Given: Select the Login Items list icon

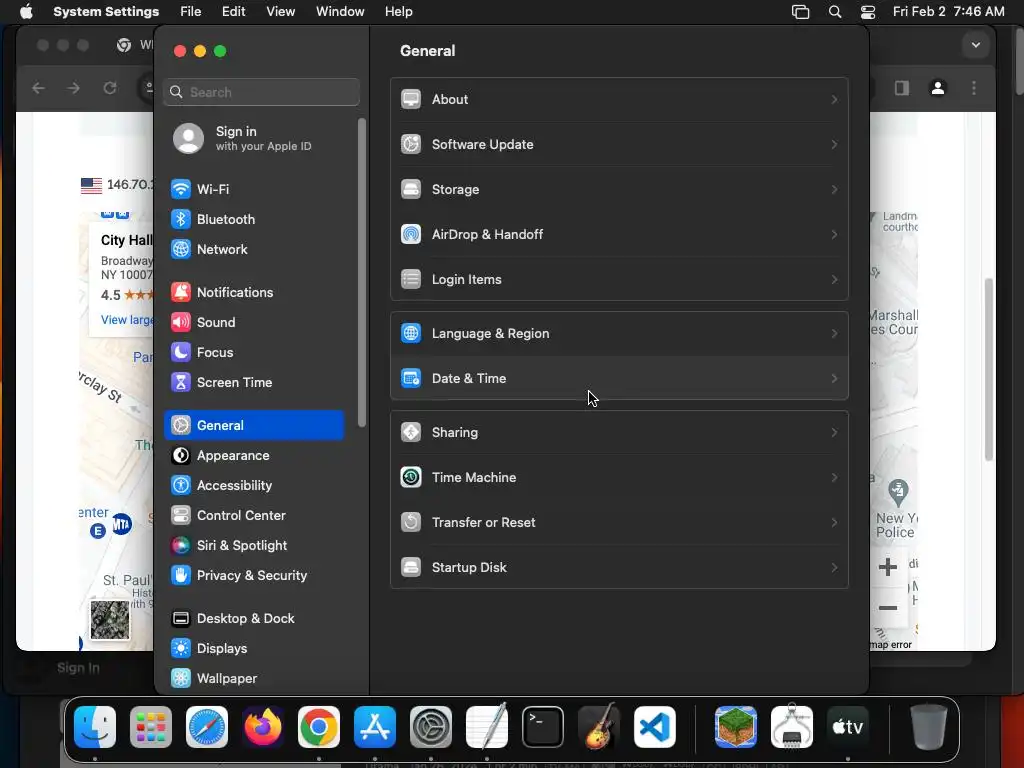Looking at the screenshot, I should (411, 280).
